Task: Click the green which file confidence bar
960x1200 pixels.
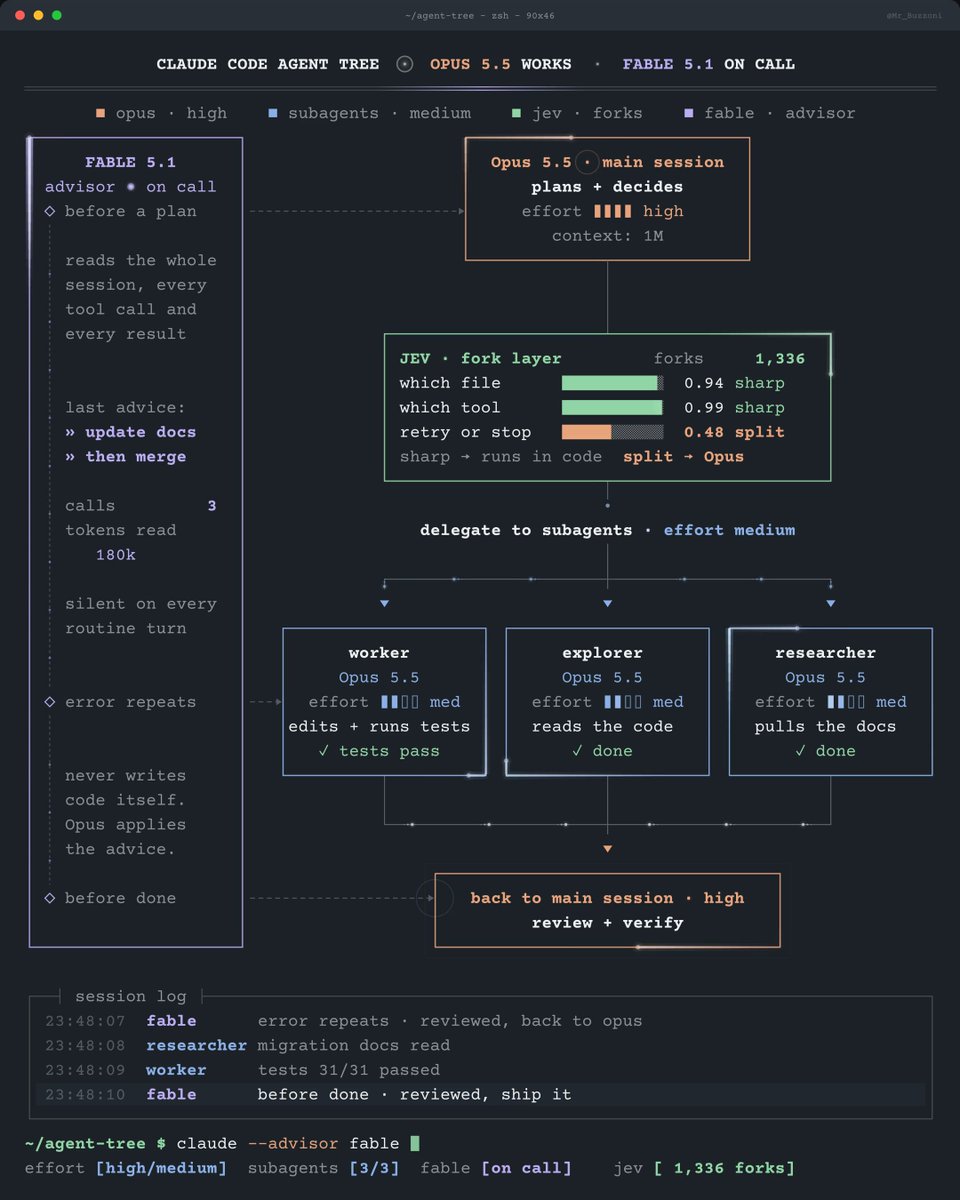Action: tap(612, 383)
